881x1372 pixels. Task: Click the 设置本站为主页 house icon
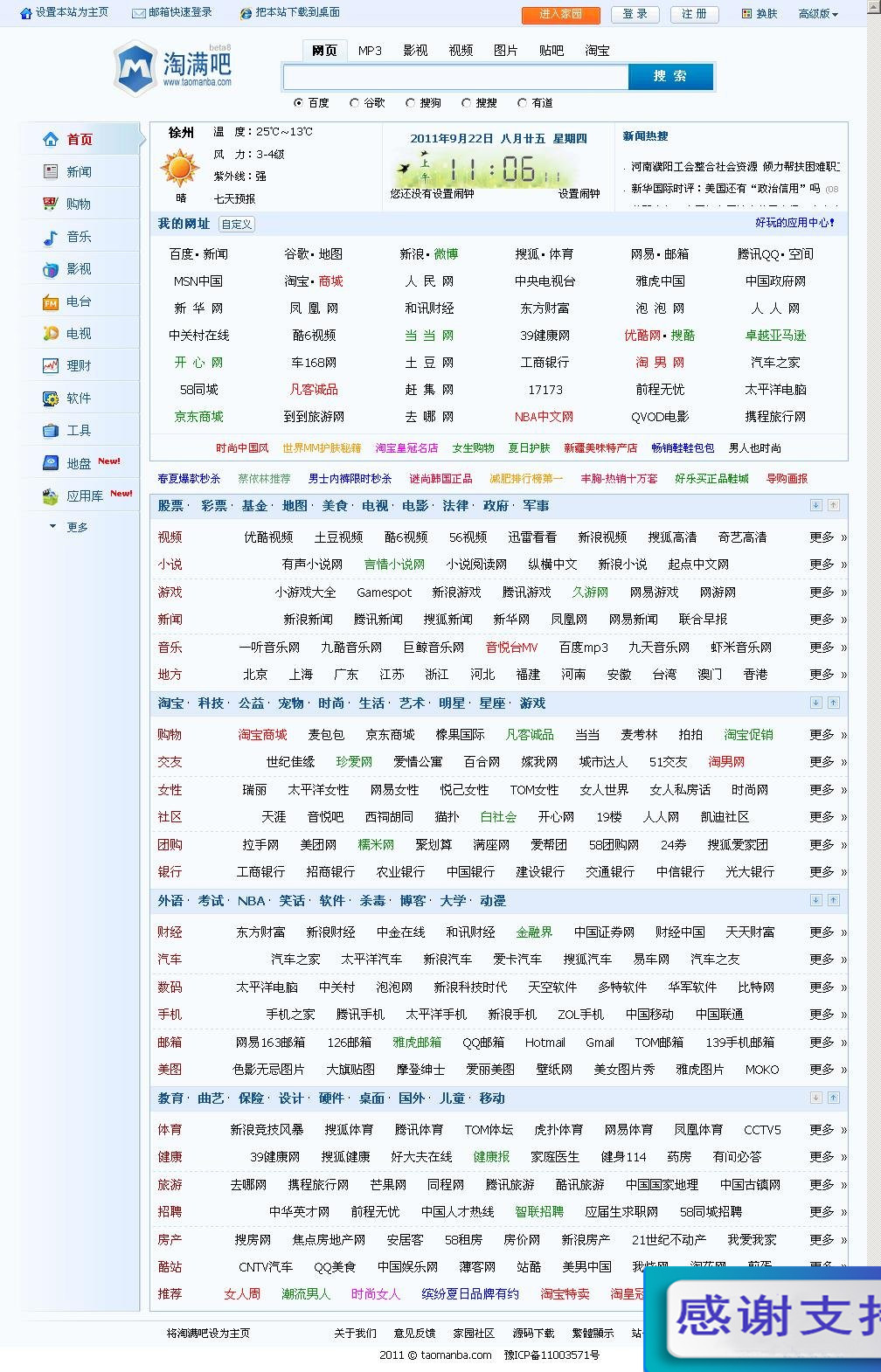[25, 13]
